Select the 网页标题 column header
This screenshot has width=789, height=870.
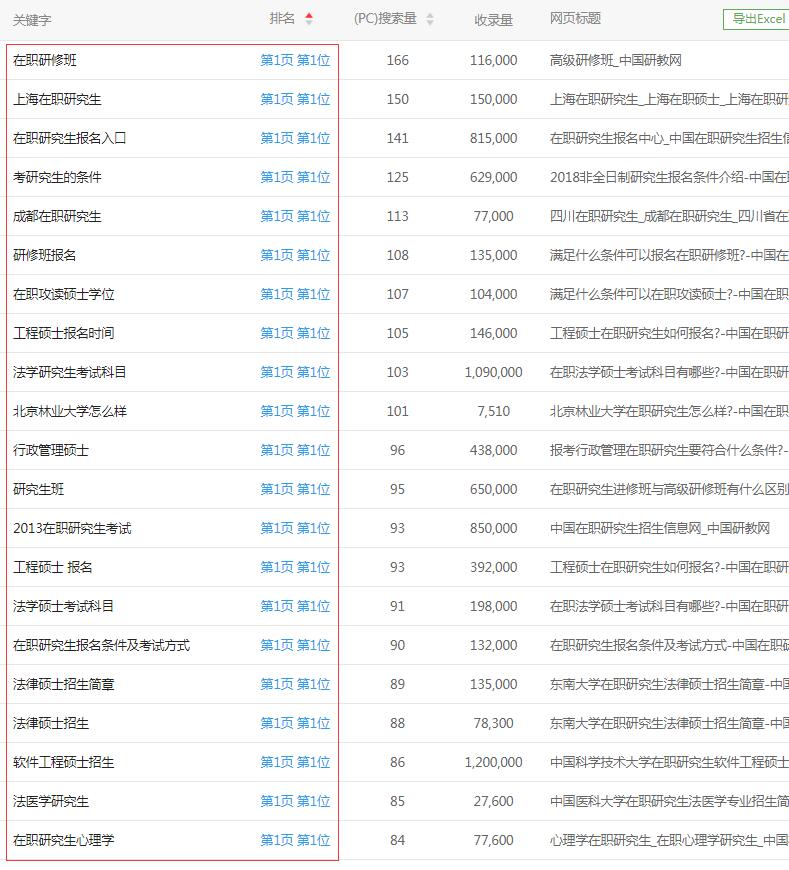click(575, 18)
